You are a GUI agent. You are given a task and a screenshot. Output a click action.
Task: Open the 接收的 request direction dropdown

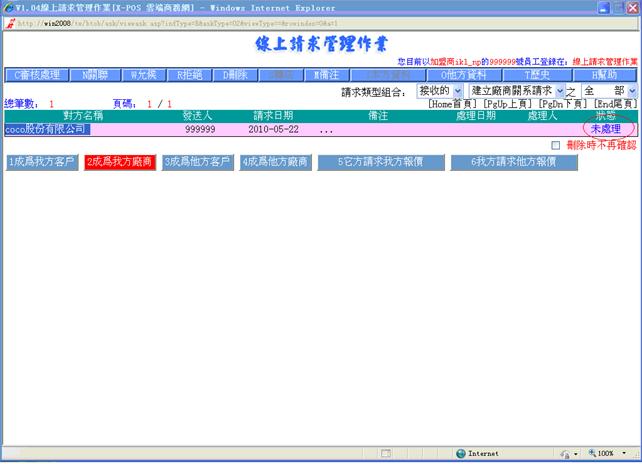(x=439, y=91)
